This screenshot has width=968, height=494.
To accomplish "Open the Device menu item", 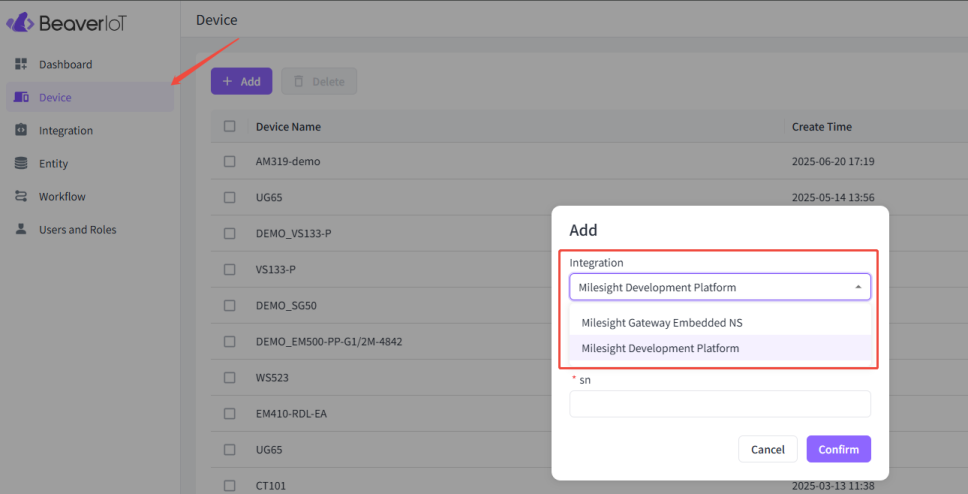I will coord(90,97).
